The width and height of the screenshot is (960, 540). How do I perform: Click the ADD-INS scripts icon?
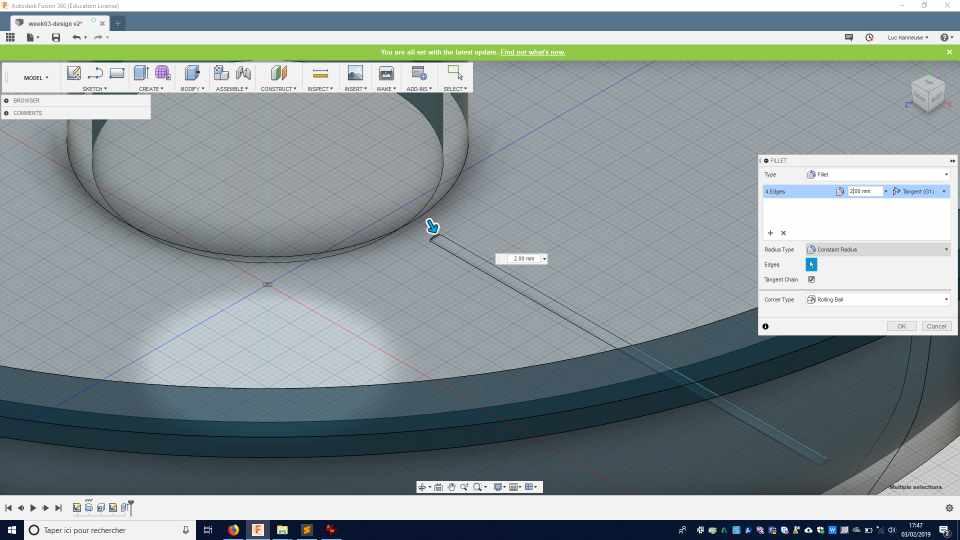tap(419, 73)
